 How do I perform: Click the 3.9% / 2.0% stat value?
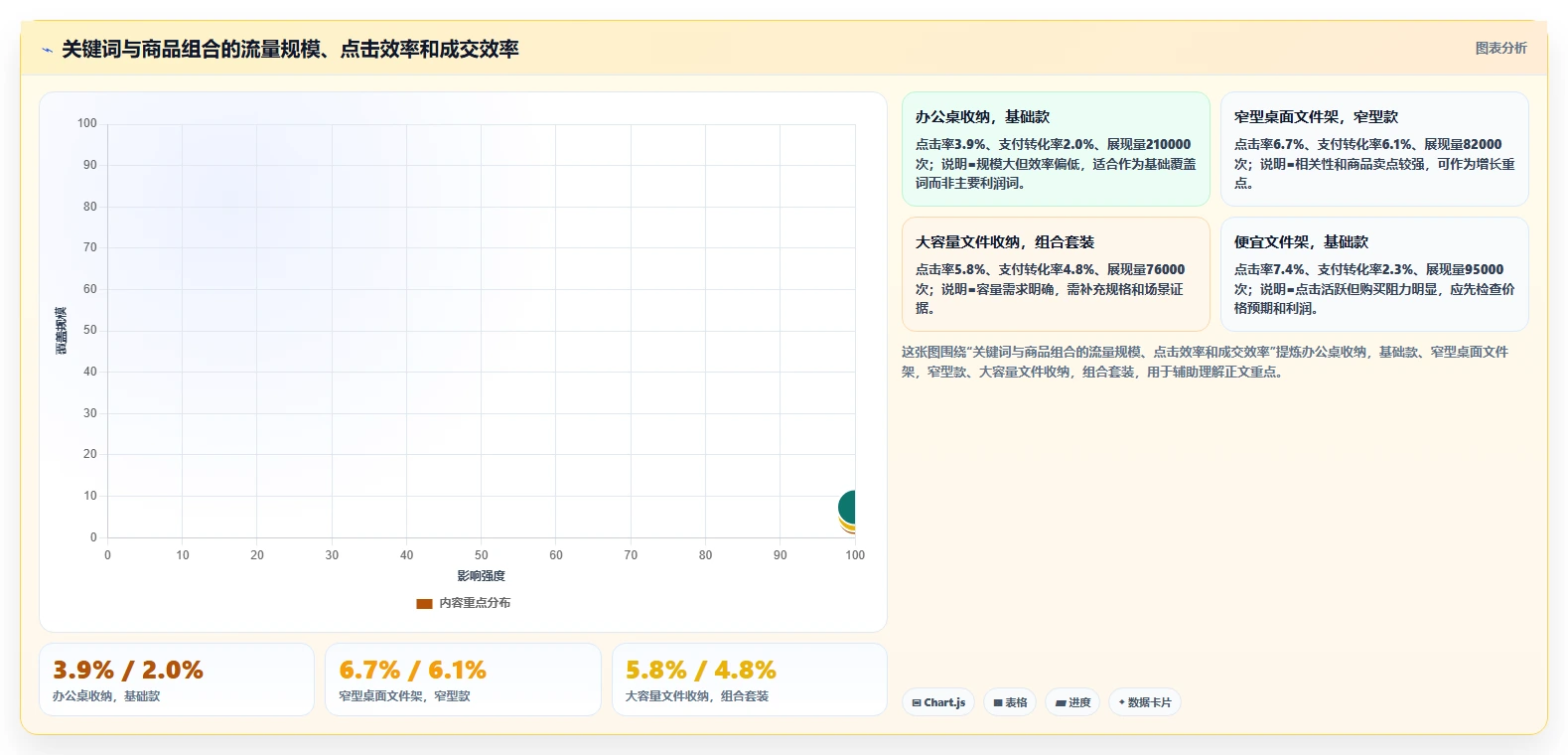[x=128, y=671]
